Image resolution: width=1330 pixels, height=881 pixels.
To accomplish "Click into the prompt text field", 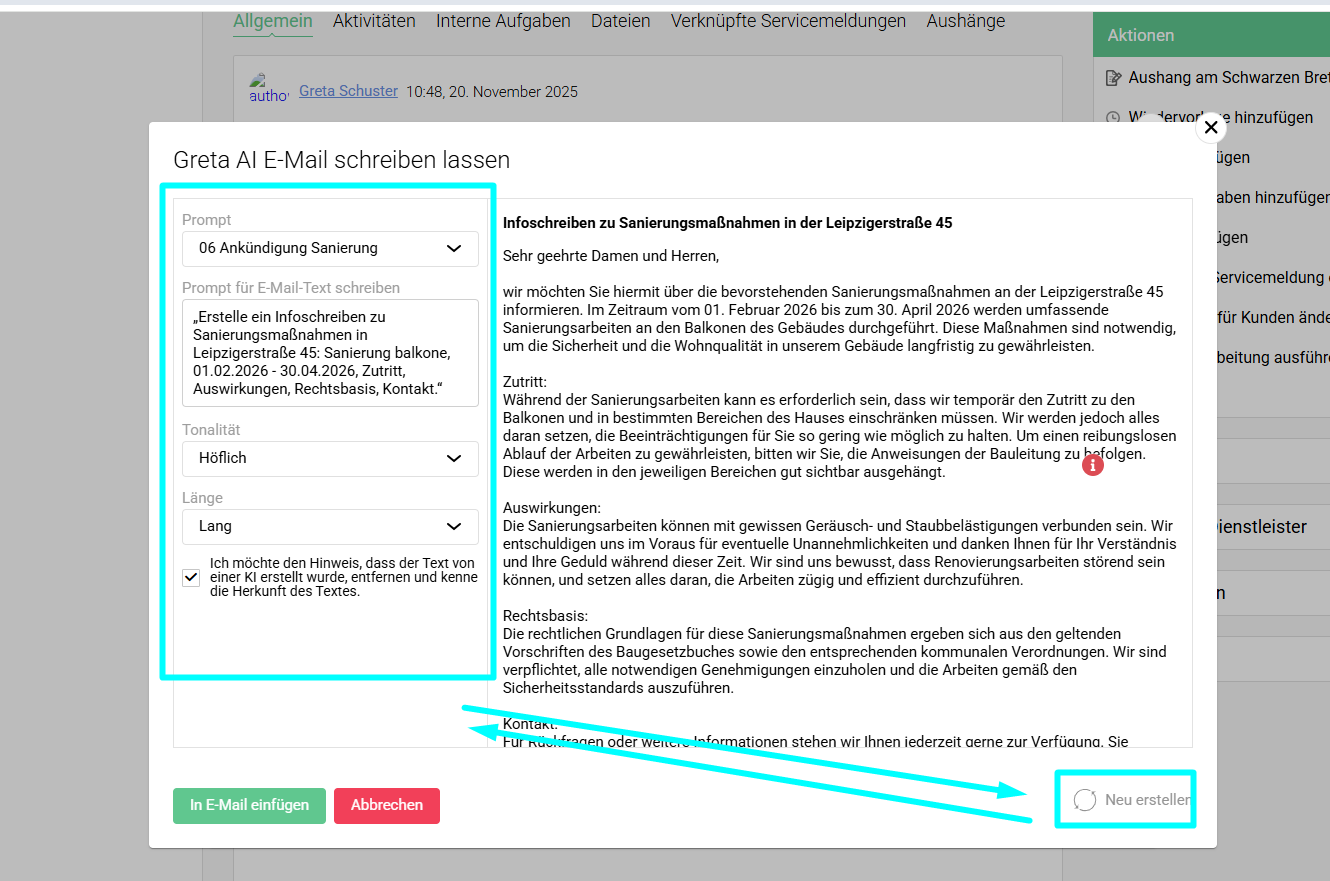I will pyautogui.click(x=330, y=352).
